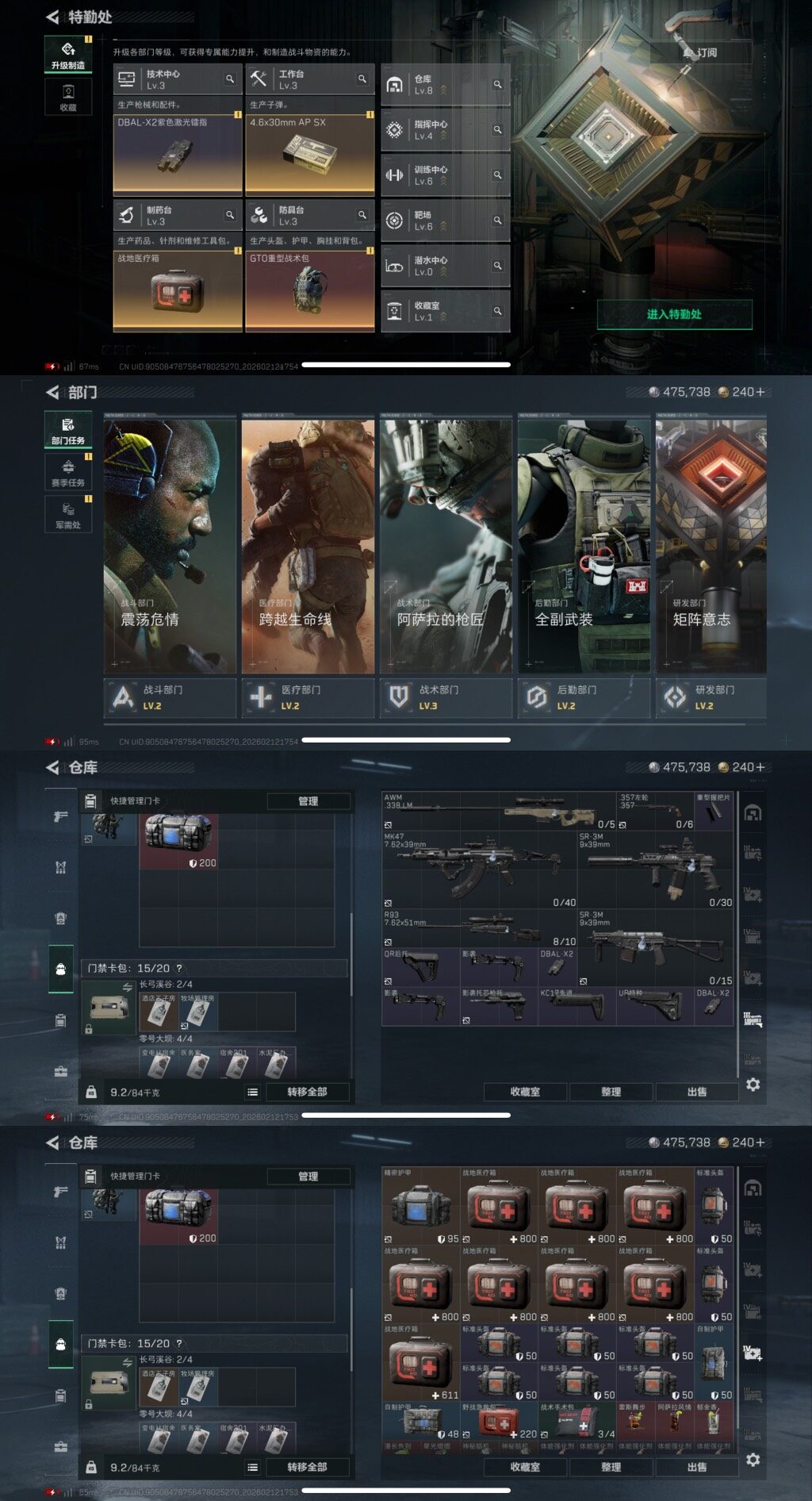Select the 医疗部门 LV.2 department
The image size is (812, 1501).
(x=308, y=697)
